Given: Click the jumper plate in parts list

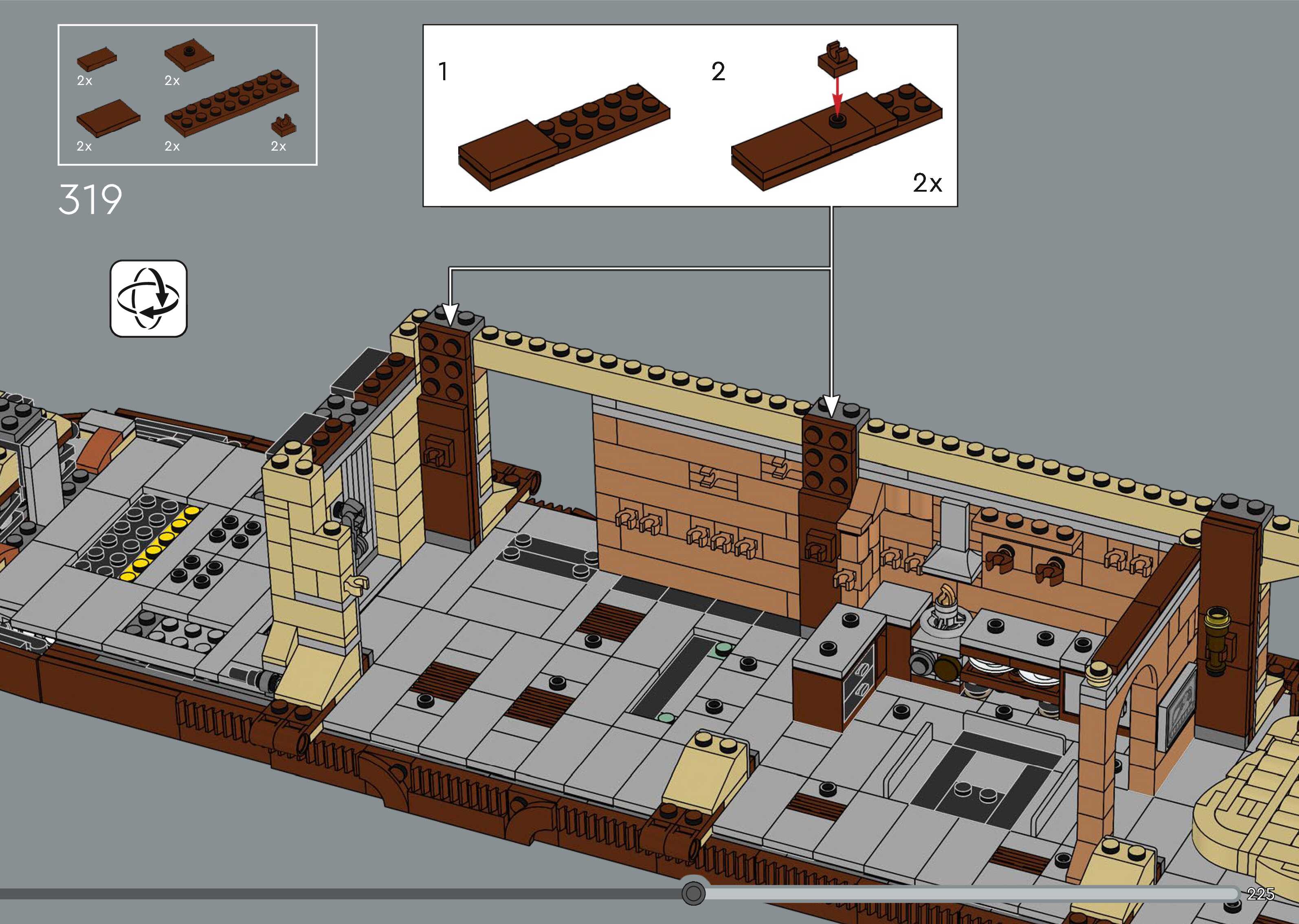Looking at the screenshot, I should [189, 55].
